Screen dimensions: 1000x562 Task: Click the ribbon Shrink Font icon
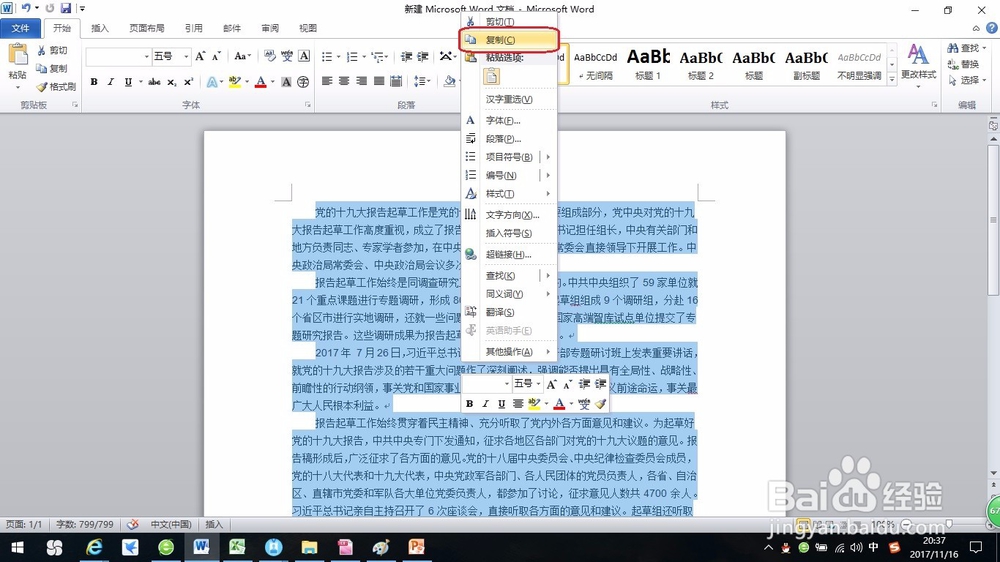(216, 56)
